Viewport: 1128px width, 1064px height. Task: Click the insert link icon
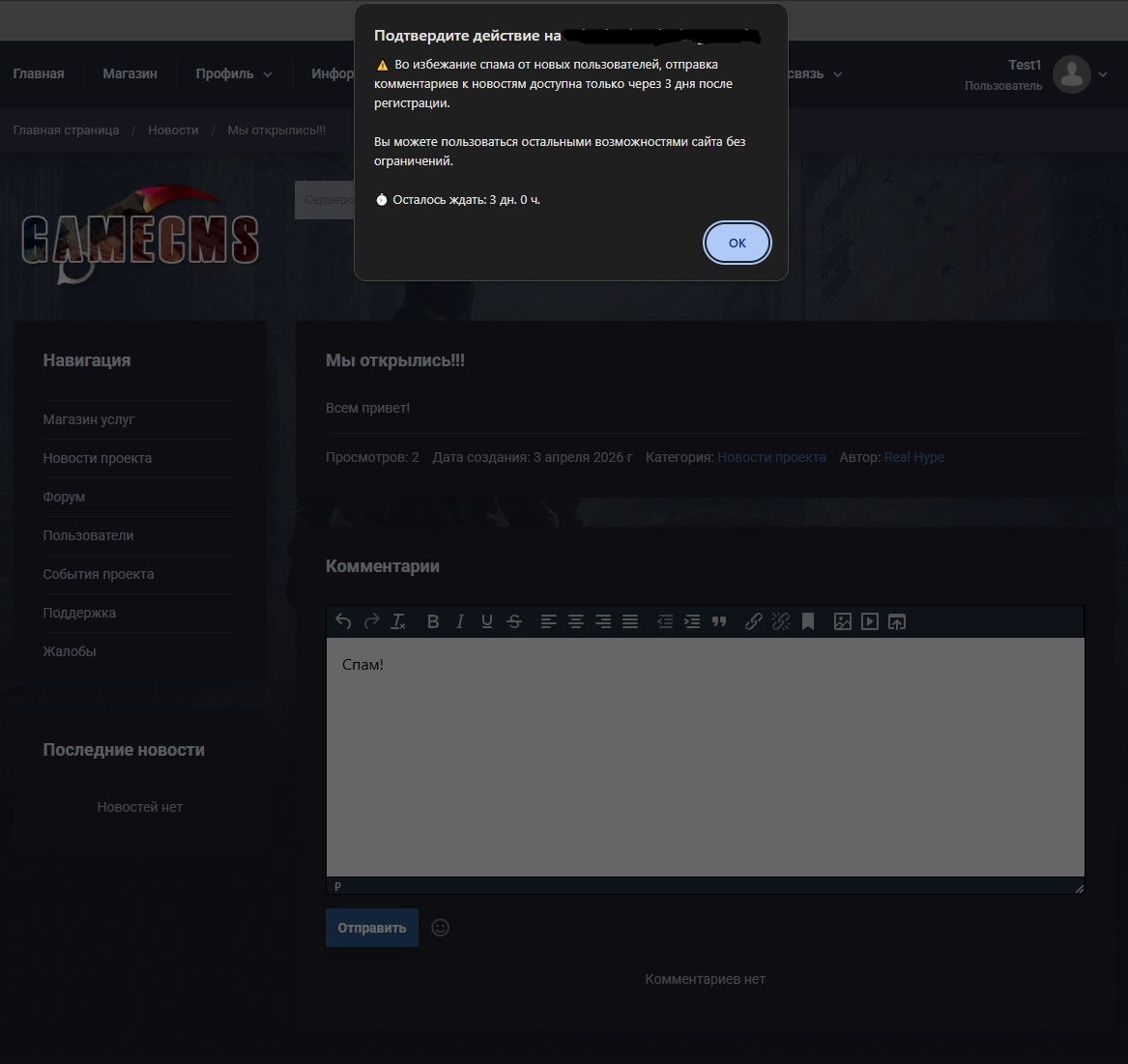point(754,621)
